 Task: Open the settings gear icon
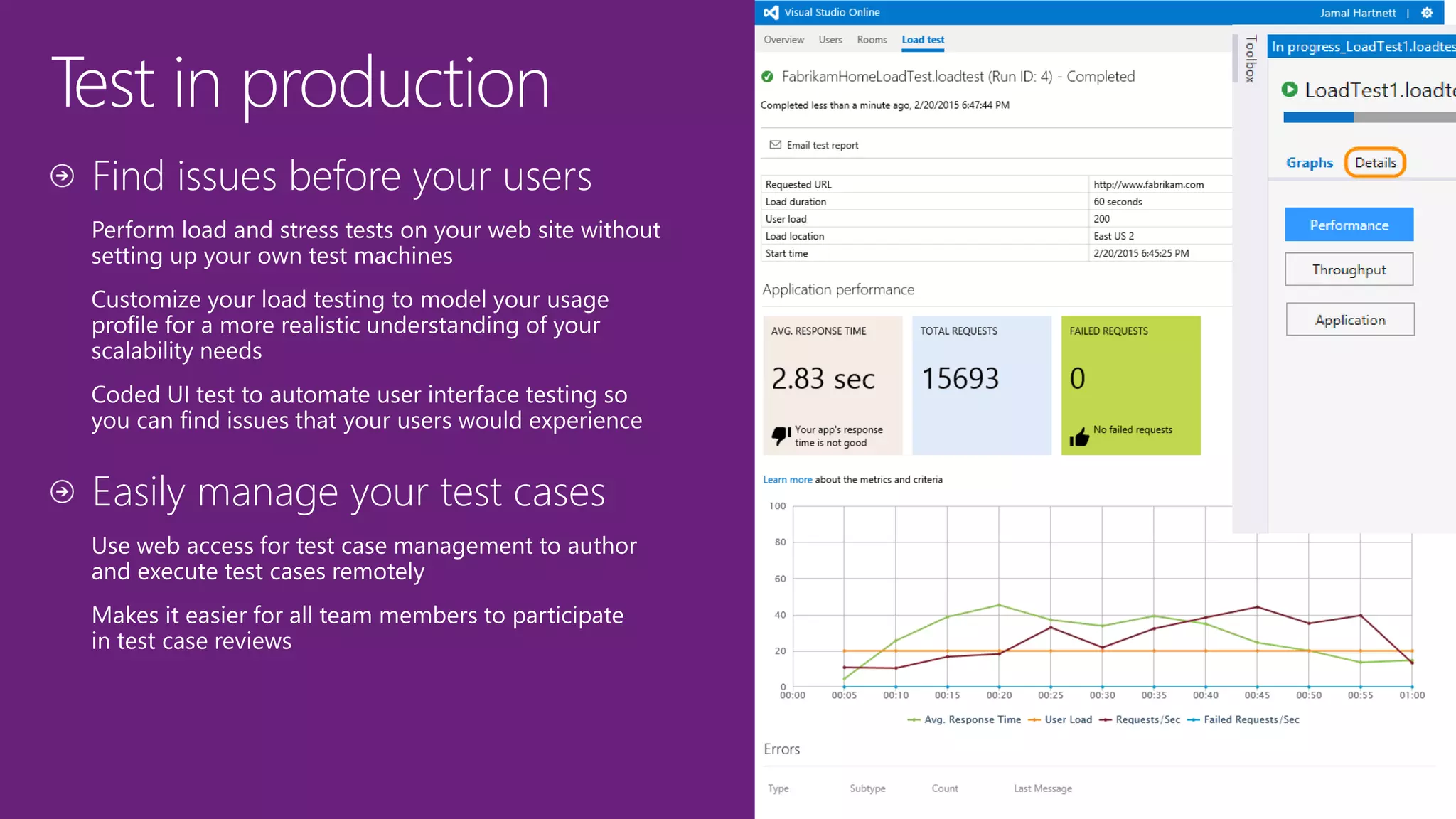1426,13
